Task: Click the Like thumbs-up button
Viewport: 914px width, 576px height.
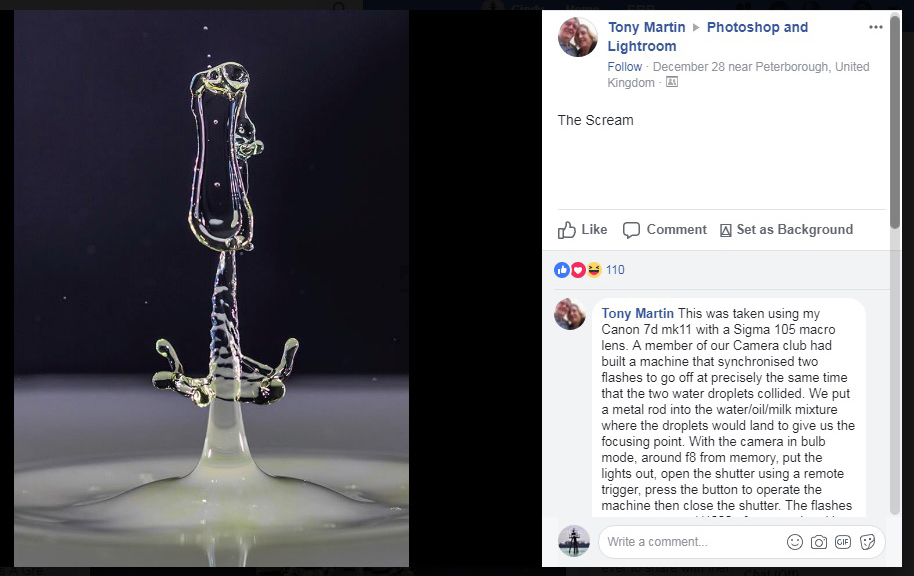Action: point(583,230)
